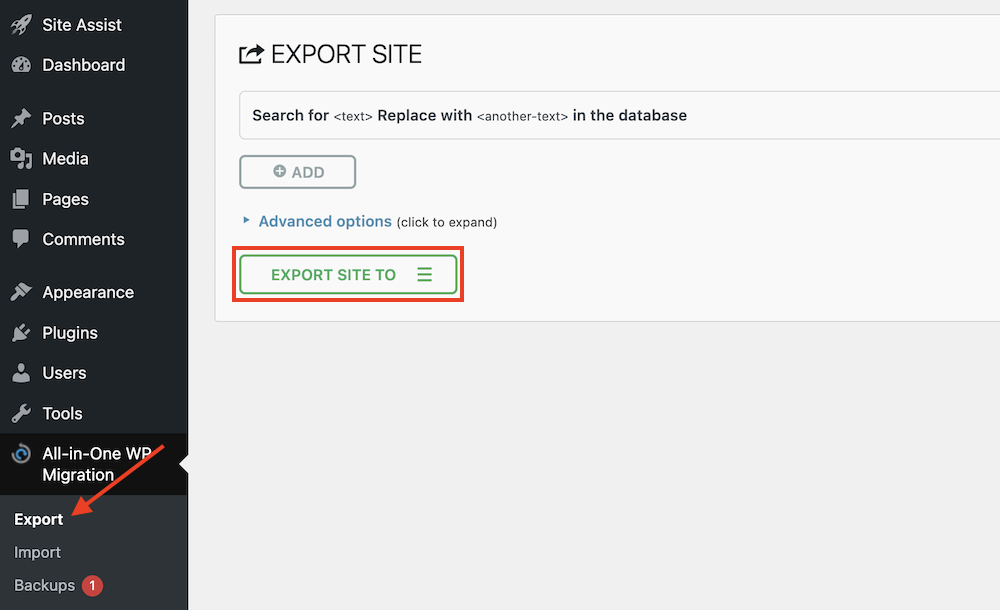Click the Tools wrench icon

click(x=21, y=413)
